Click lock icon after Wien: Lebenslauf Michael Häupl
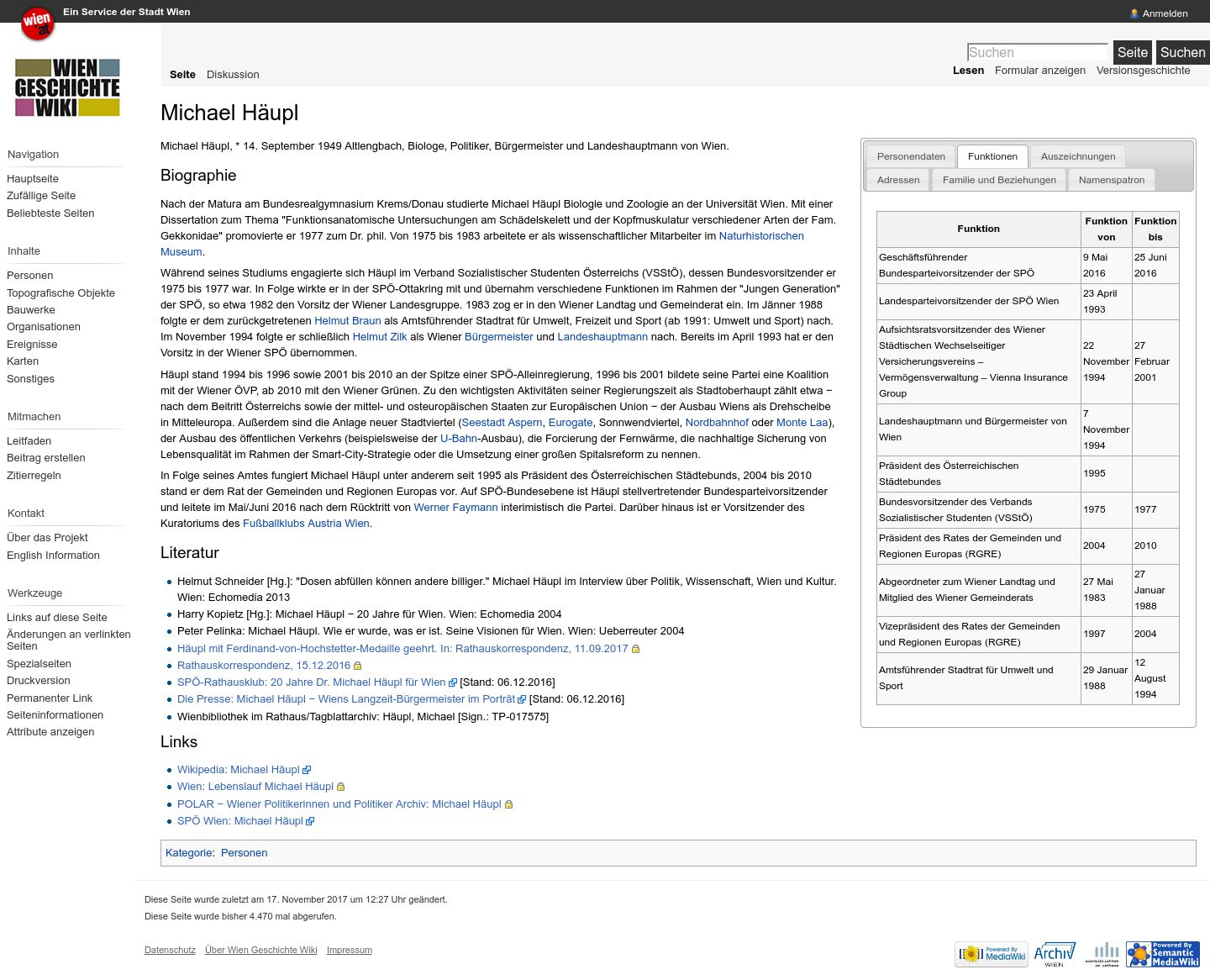Image resolution: width=1210 pixels, height=980 pixels. [341, 788]
